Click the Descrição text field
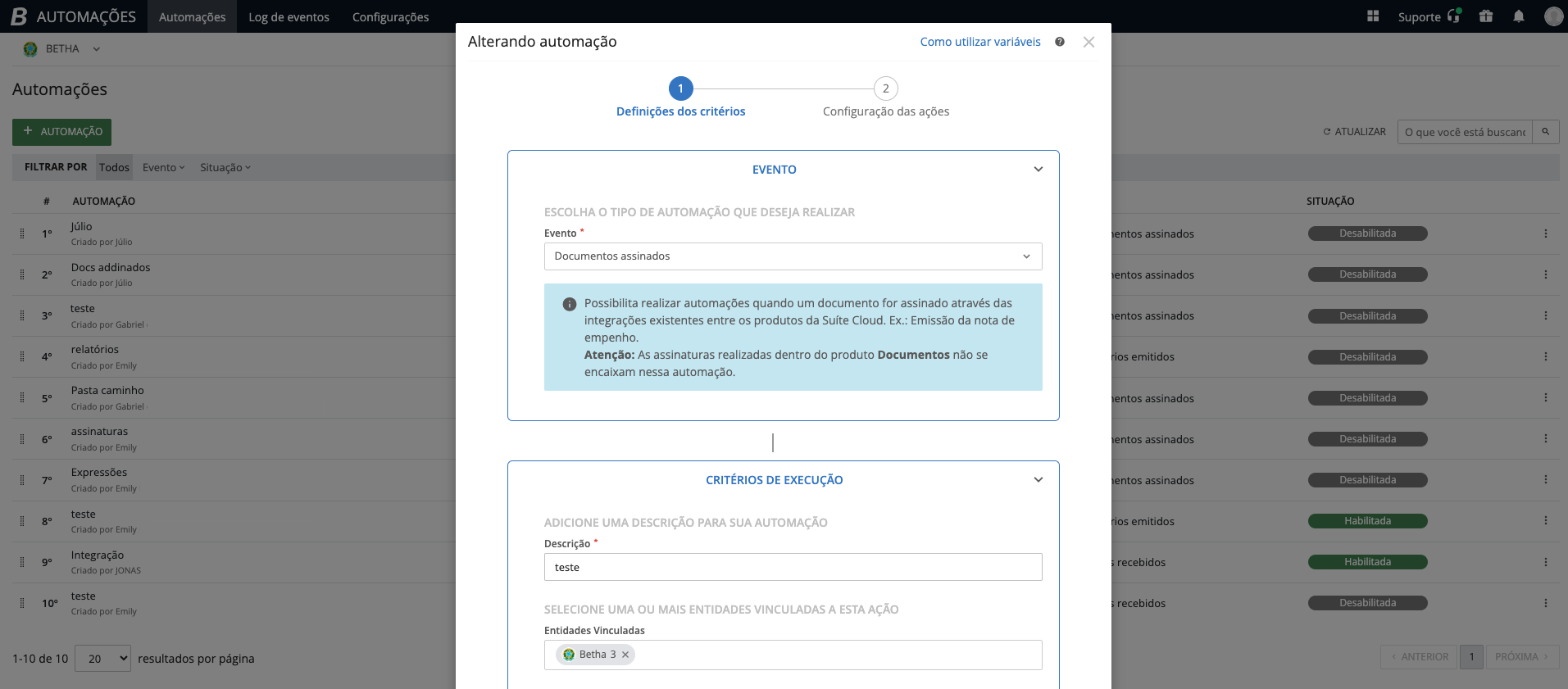This screenshot has width=1568, height=689. coord(793,567)
